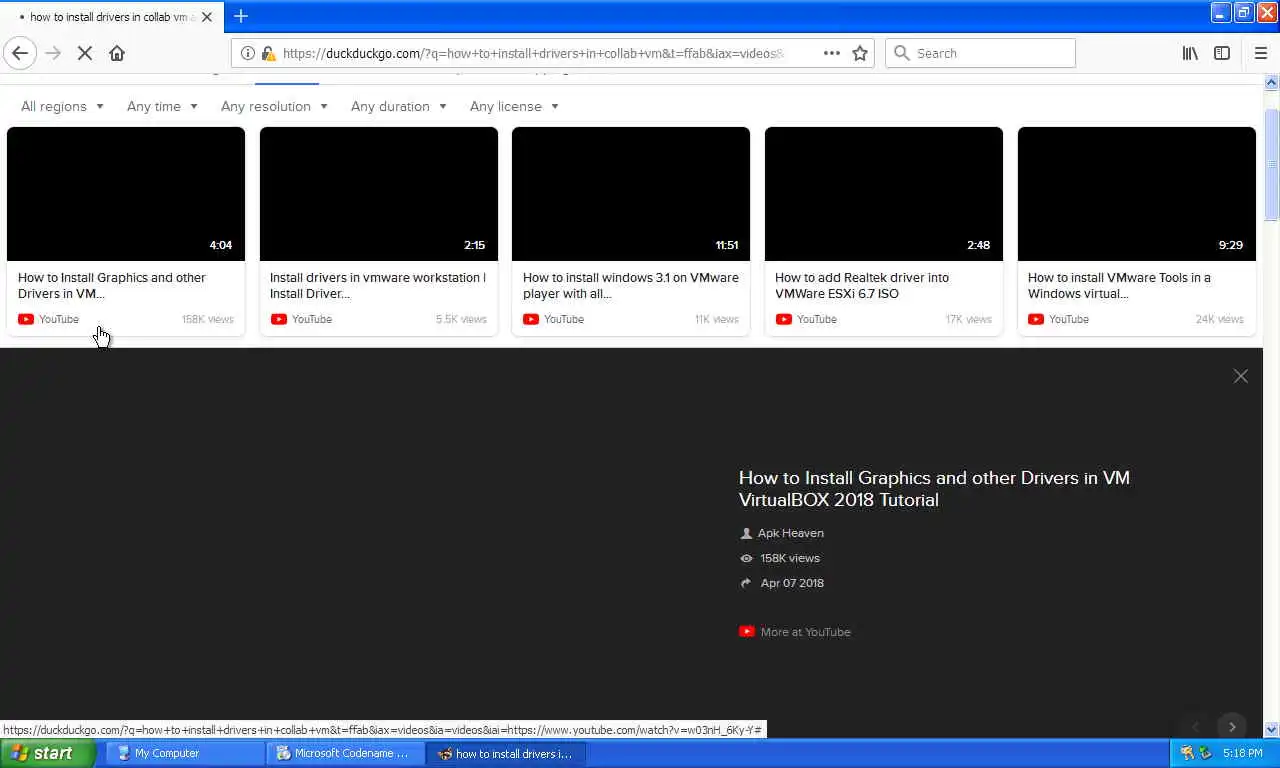
Task: Open a new browser tab
Action: coord(241,16)
